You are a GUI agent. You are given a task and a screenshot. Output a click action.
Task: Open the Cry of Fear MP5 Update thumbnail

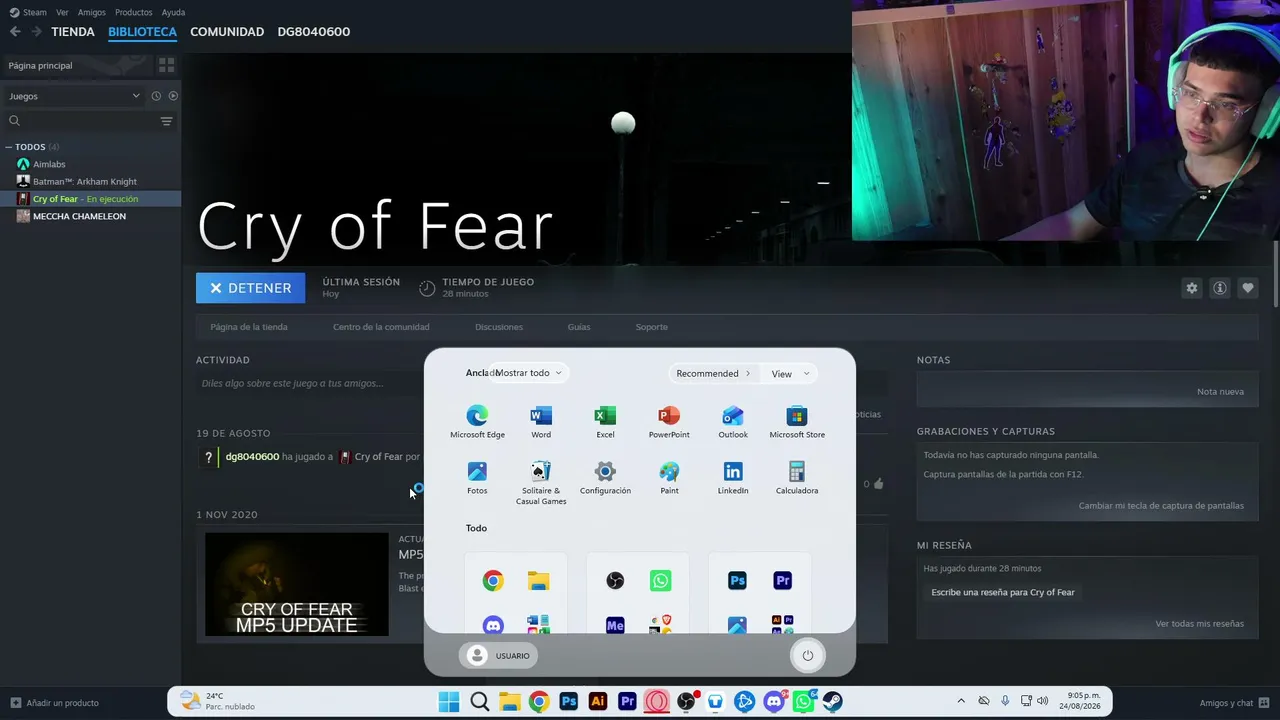[x=297, y=584]
